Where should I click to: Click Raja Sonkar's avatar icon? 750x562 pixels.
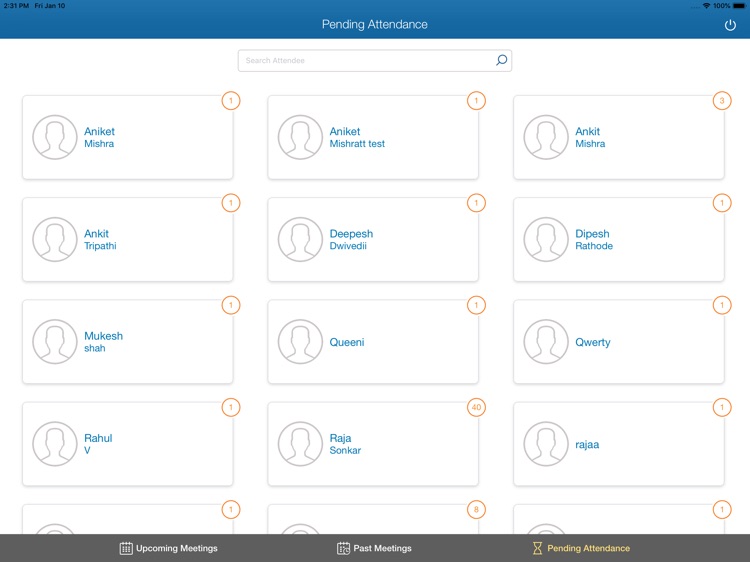pos(300,444)
